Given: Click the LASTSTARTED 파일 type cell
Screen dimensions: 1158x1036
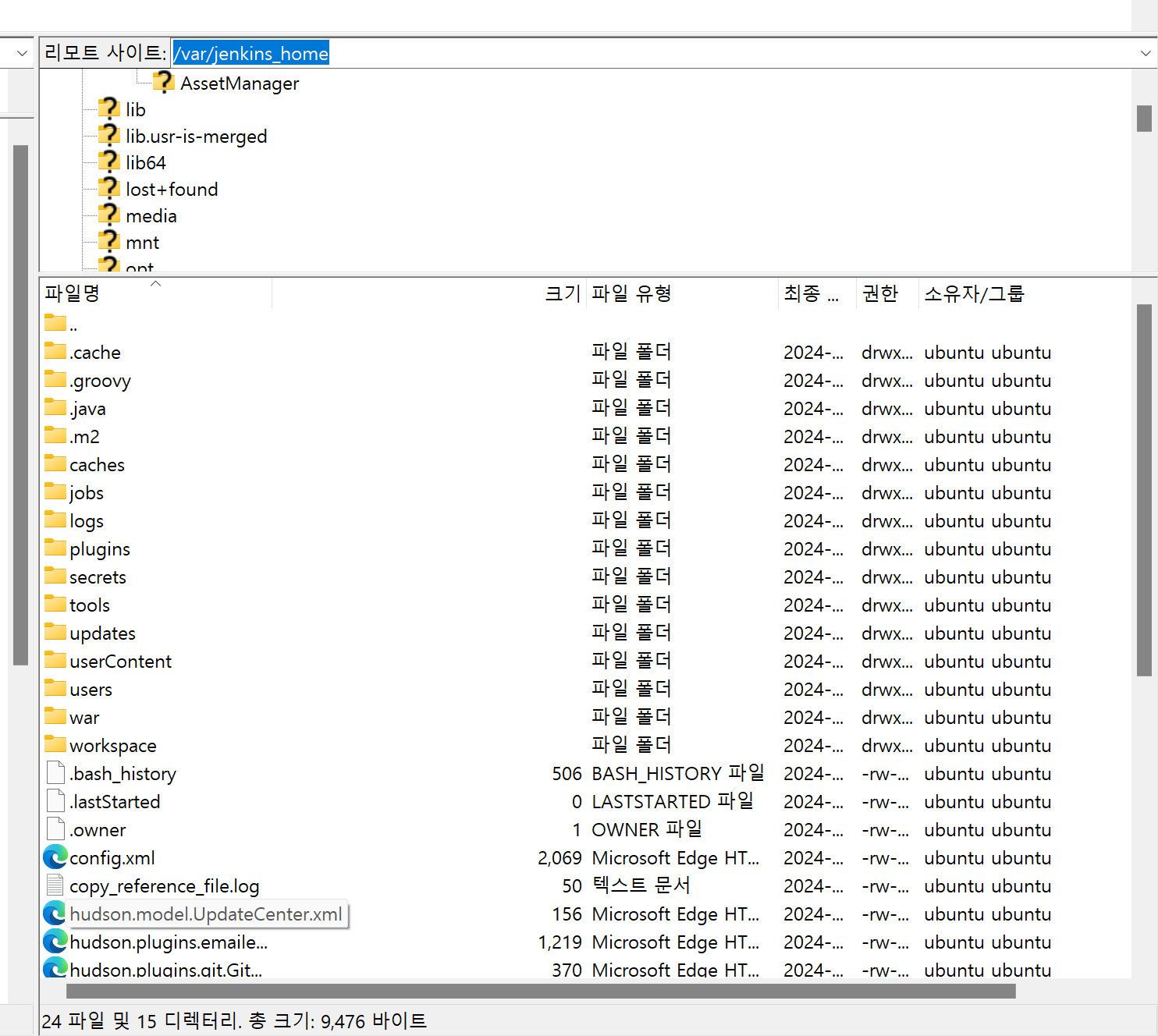Looking at the screenshot, I should pos(673,801).
